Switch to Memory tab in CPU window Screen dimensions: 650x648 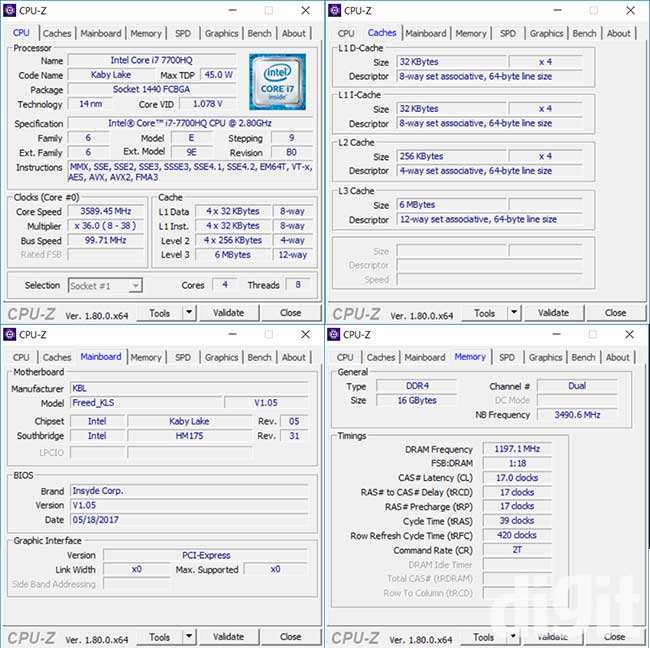[146, 33]
